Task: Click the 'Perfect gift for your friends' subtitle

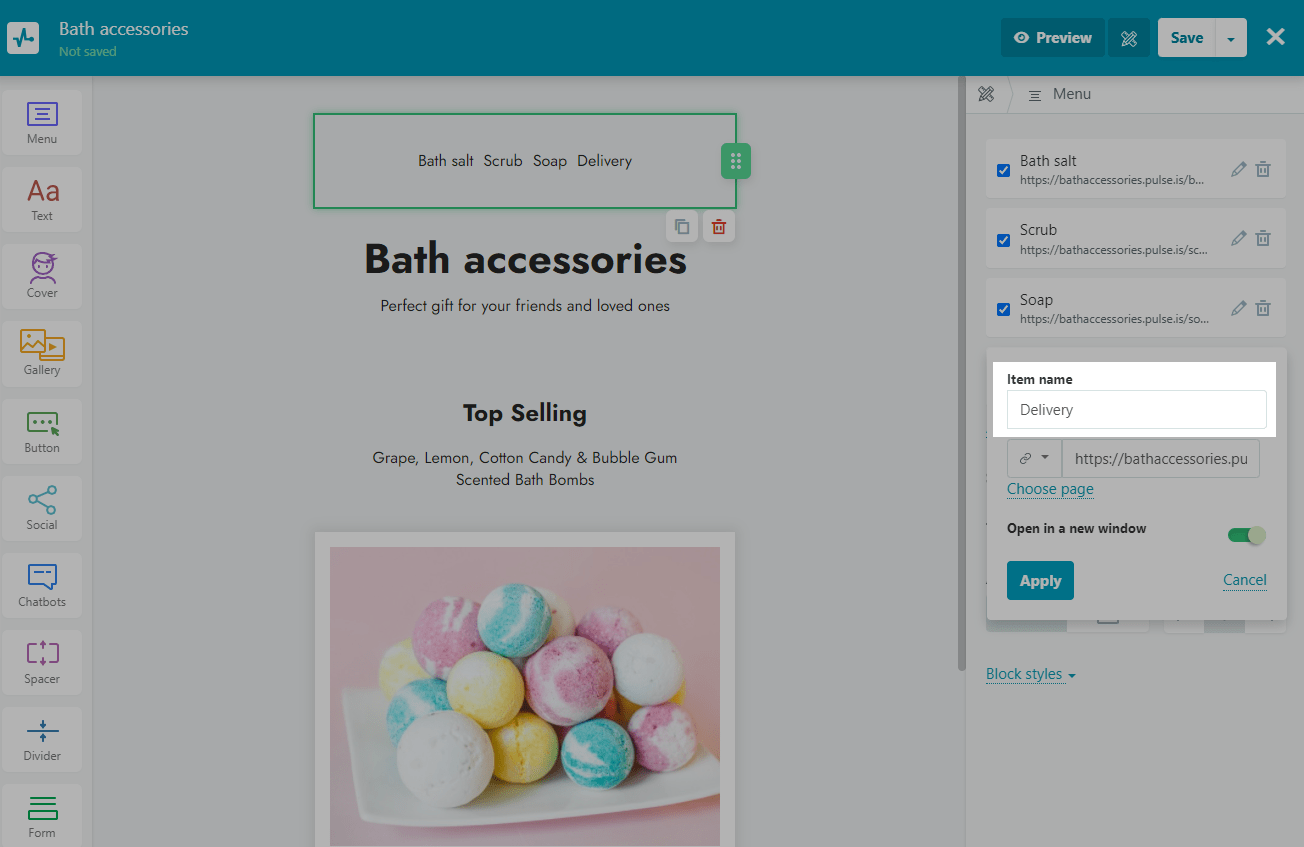Action: [x=525, y=306]
